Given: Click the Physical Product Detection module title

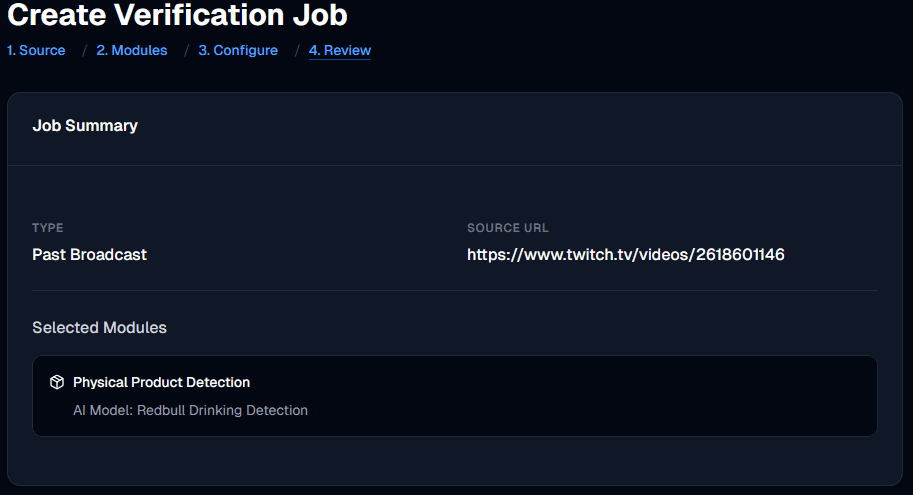Looking at the screenshot, I should pos(161,382).
